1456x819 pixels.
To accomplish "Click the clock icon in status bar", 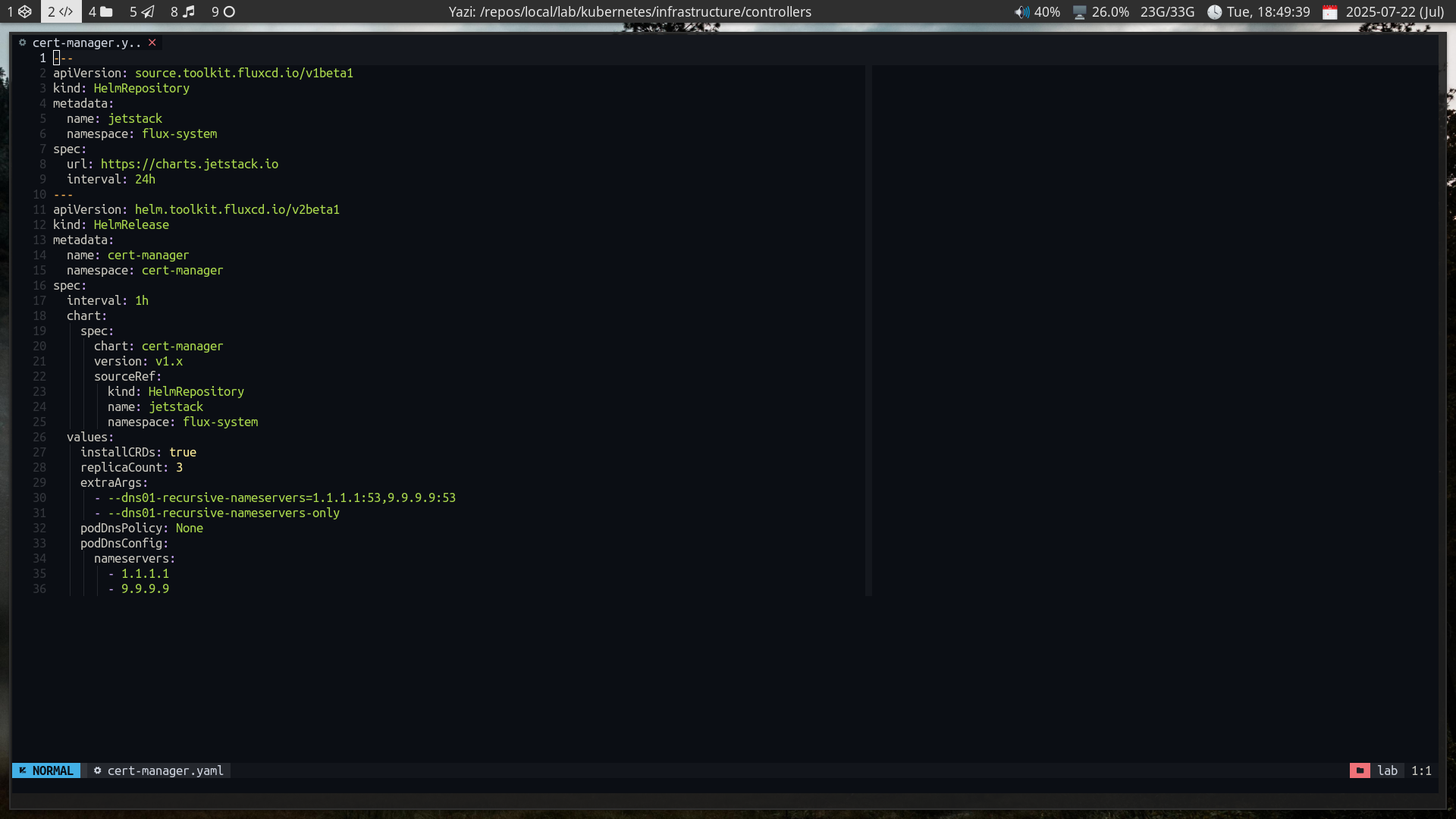I will (x=1214, y=12).
